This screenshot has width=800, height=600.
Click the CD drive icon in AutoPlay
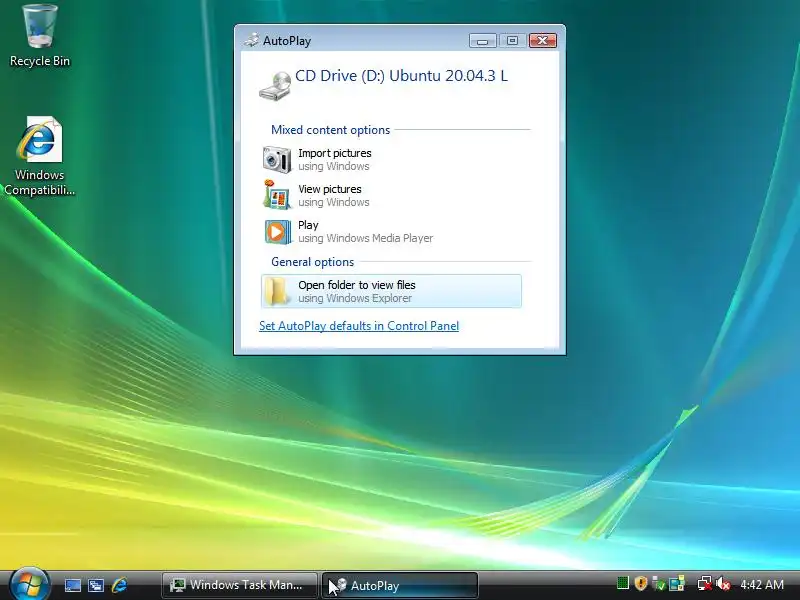click(x=275, y=86)
